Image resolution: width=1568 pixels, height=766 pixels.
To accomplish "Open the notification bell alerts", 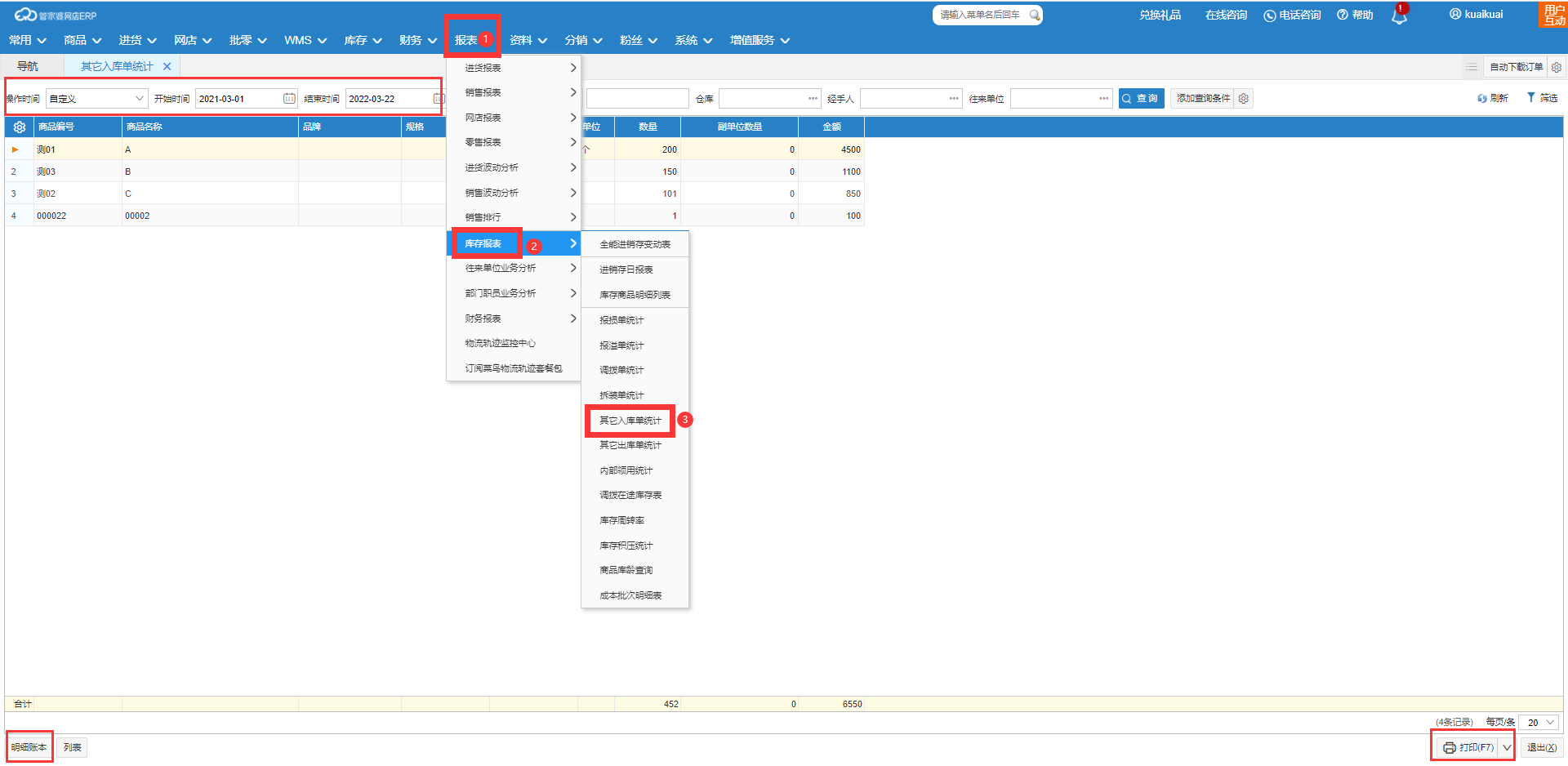I will coord(1399,16).
